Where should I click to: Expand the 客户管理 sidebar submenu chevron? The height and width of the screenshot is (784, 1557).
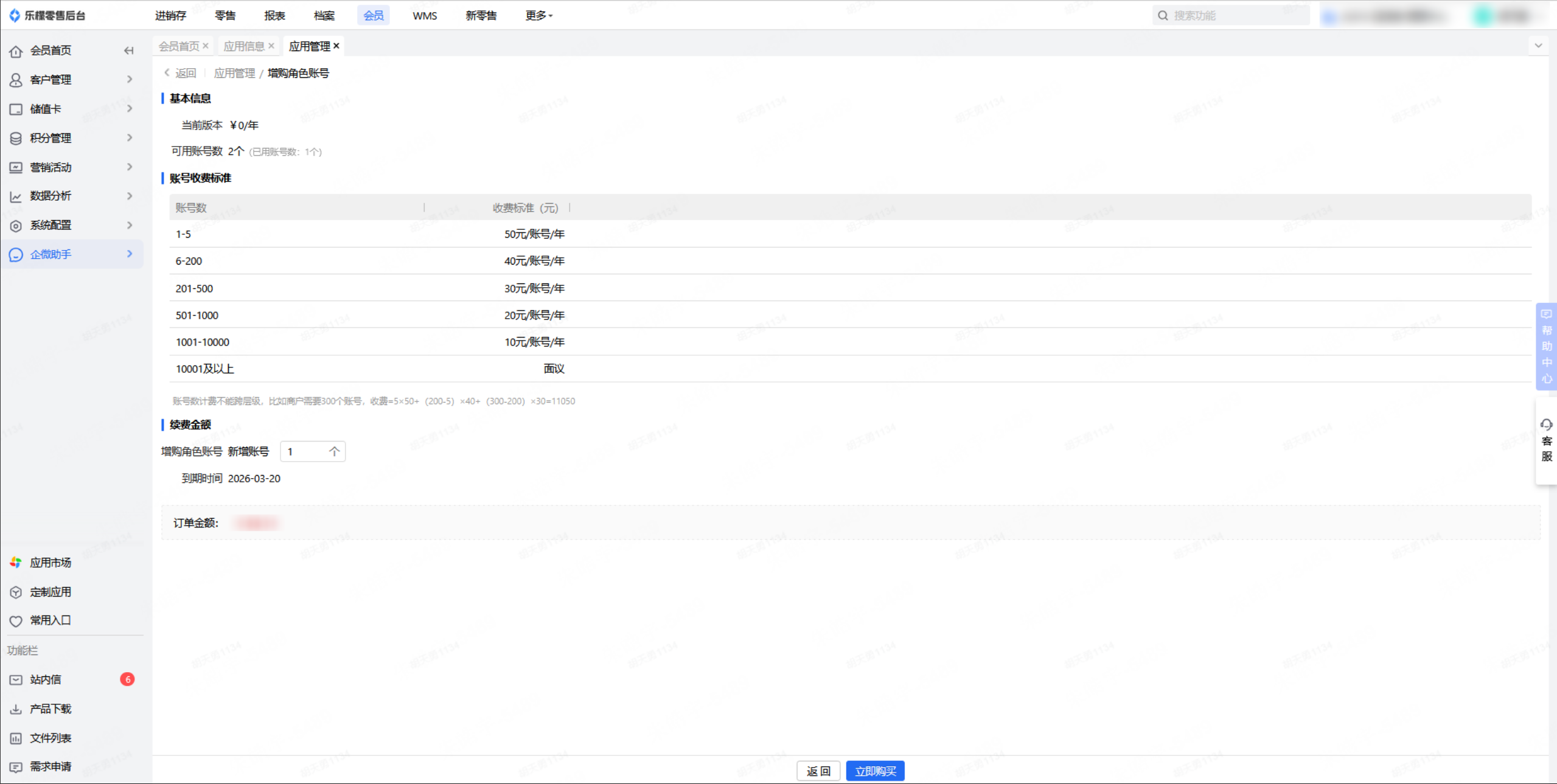130,79
